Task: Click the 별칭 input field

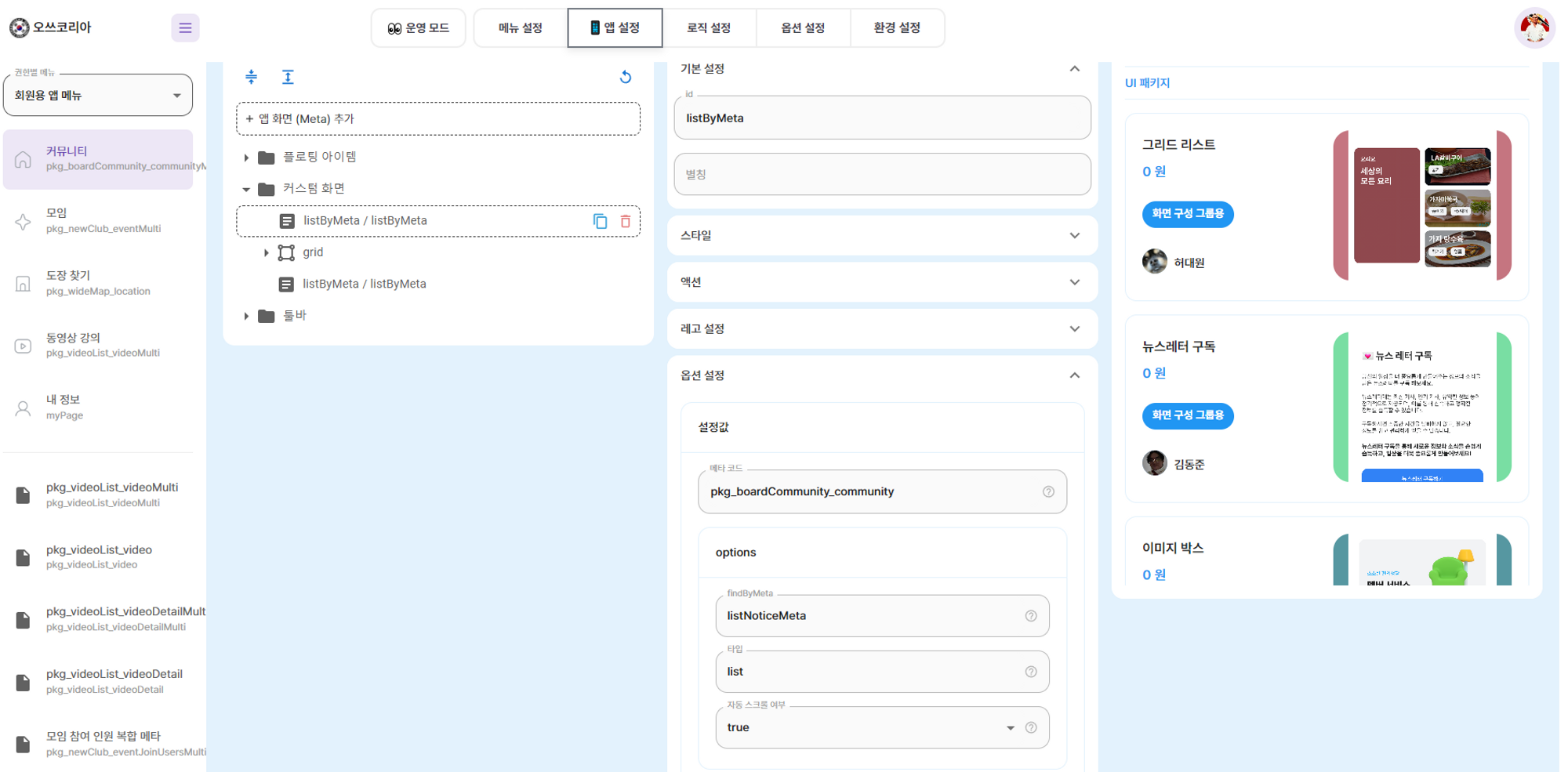Action: coord(882,174)
